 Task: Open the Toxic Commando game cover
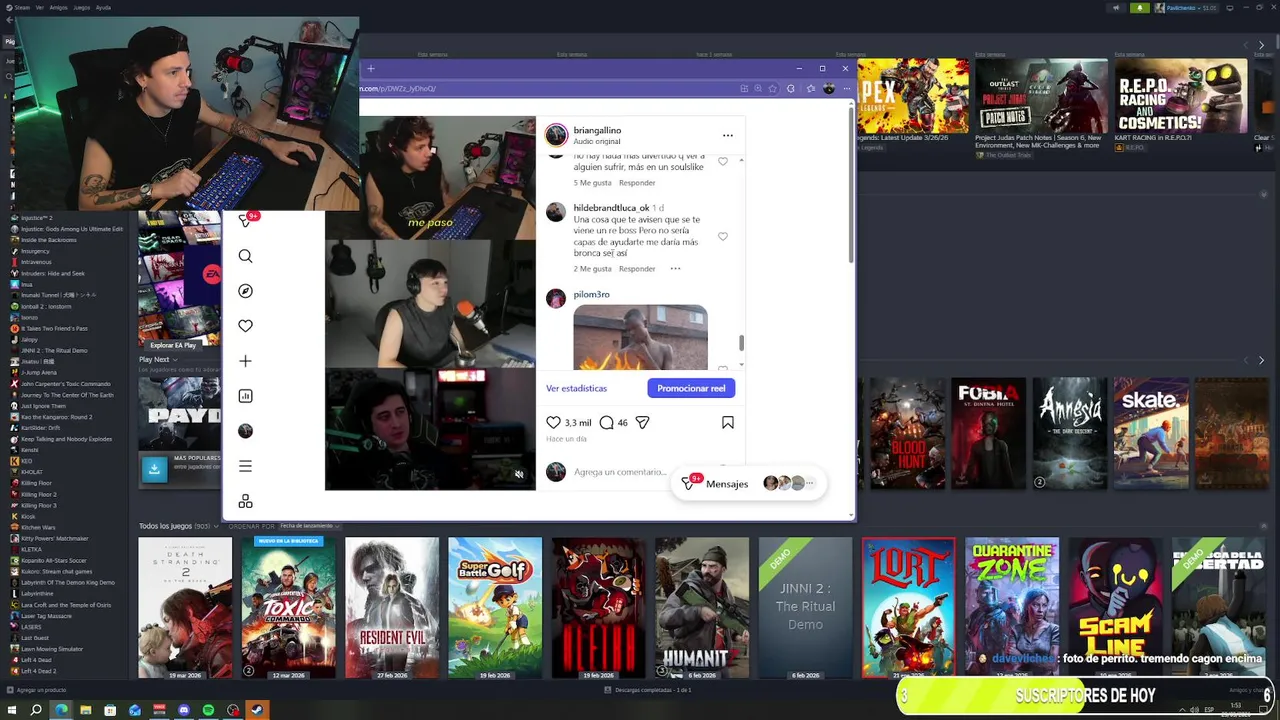288,608
